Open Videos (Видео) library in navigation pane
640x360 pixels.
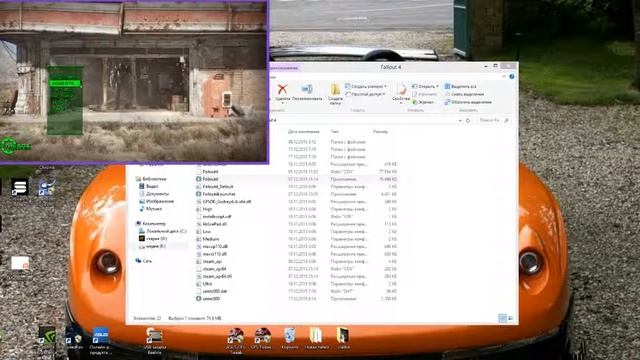pyautogui.click(x=149, y=186)
